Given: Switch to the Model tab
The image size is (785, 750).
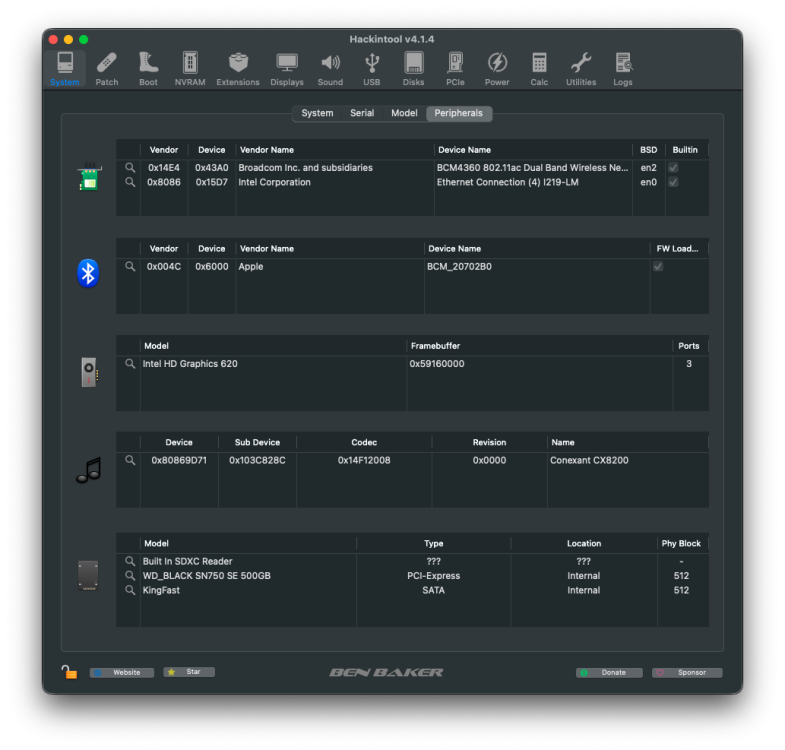Looking at the screenshot, I should coord(404,113).
